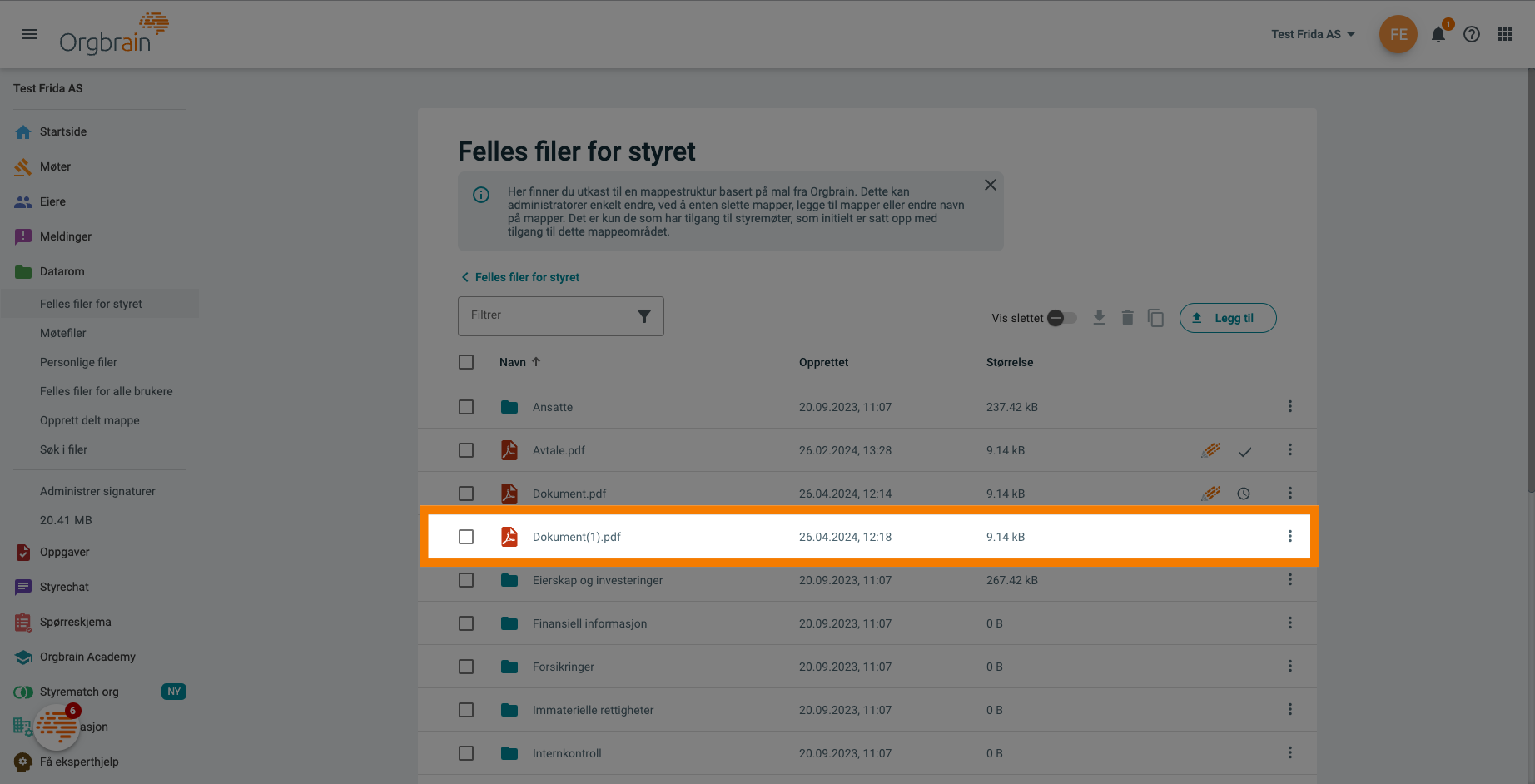The height and width of the screenshot is (784, 1535).
Task: Select the Forsikringer checkbox
Action: [466, 667]
